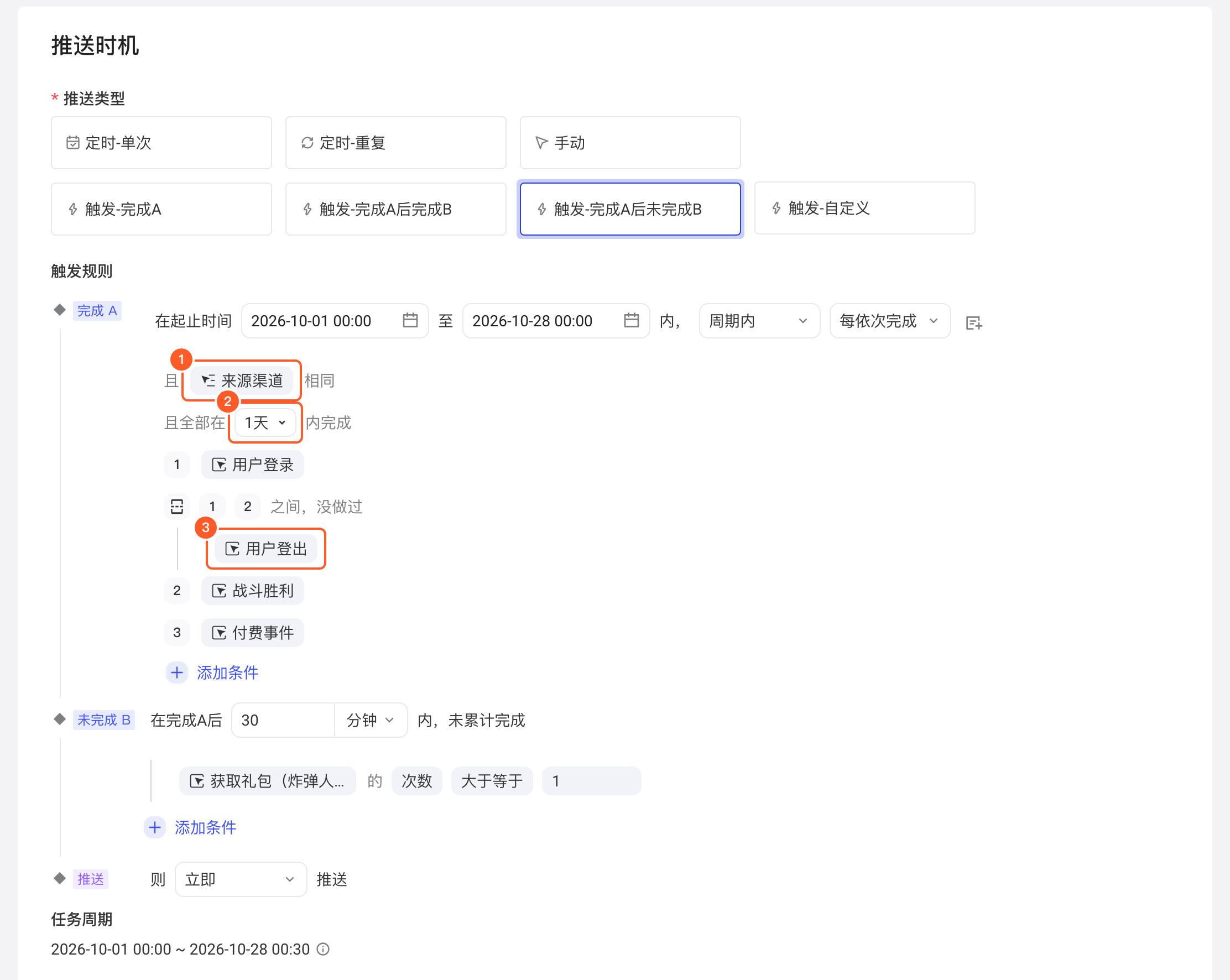Viewport: 1230px width, 980px height.
Task: Click the 用户登出 event tag
Action: pos(266,549)
